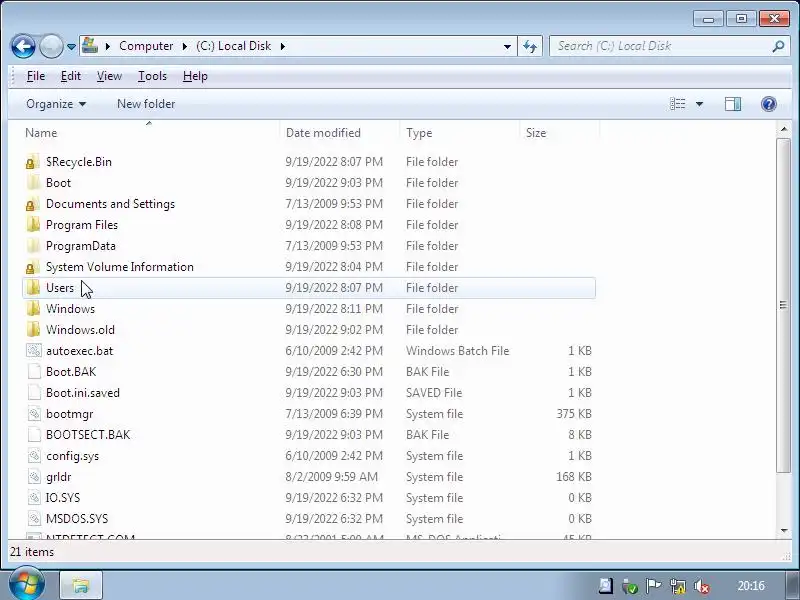800x600 pixels.
Task: Select the $Recycle.Bin locked folder icon
Action: 33,162
